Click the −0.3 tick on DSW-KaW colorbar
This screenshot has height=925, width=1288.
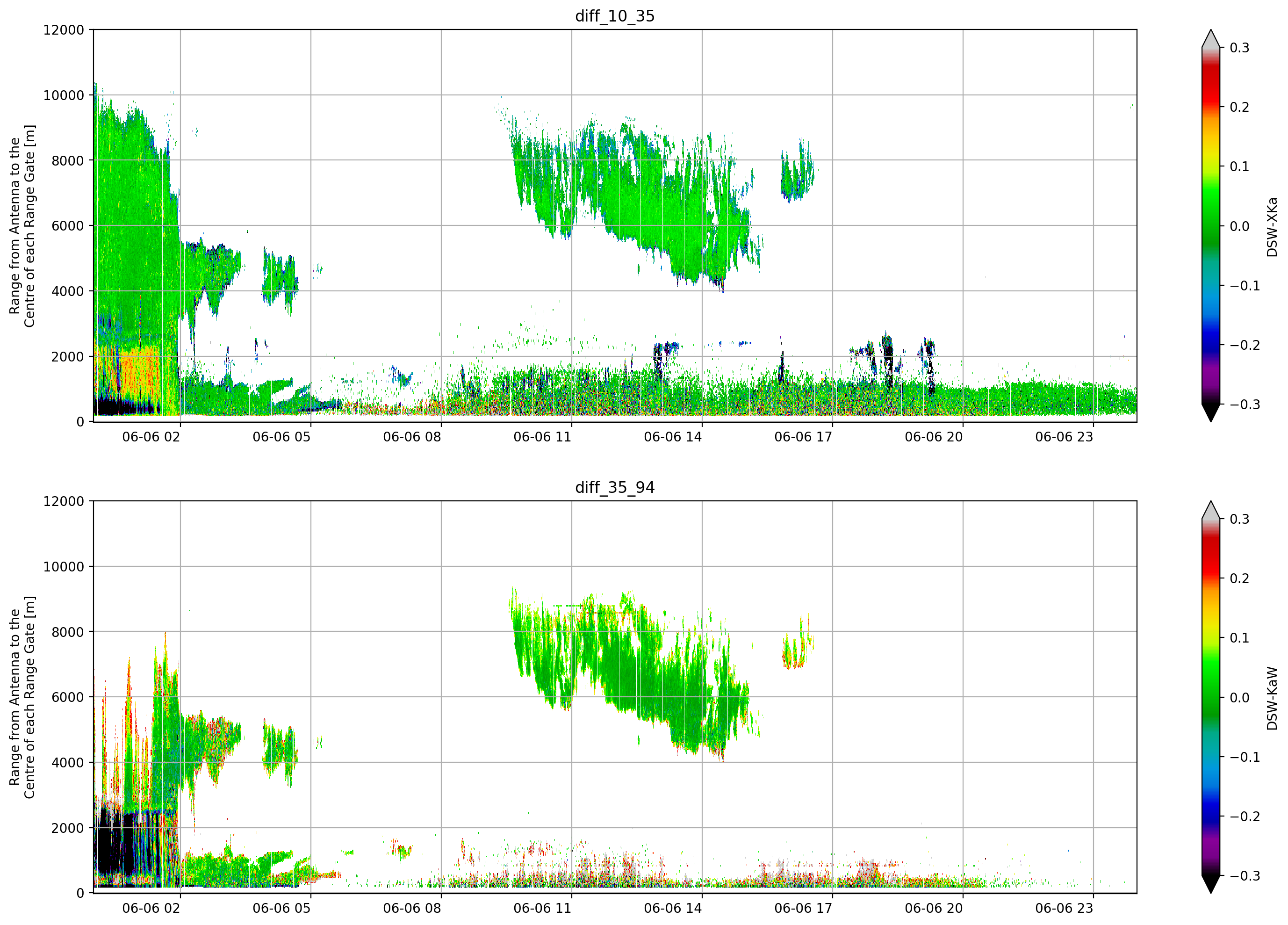click(1245, 876)
